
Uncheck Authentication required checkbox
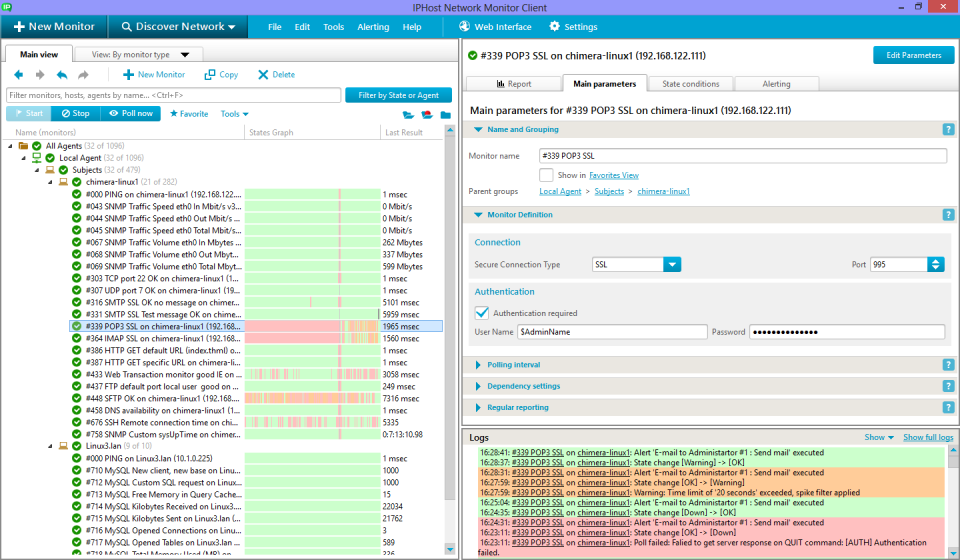(x=482, y=313)
